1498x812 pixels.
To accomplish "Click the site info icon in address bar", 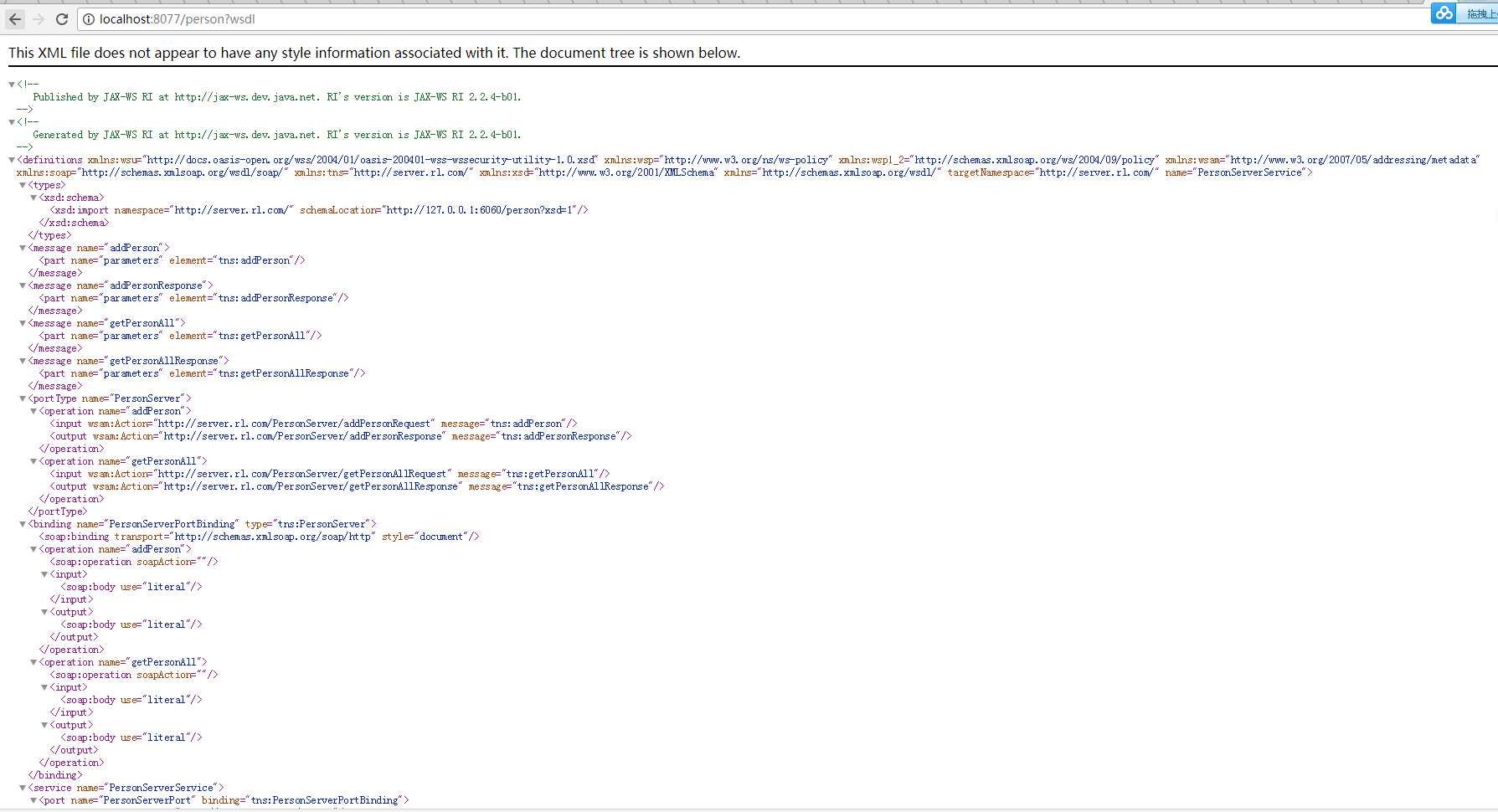I will pos(89,19).
